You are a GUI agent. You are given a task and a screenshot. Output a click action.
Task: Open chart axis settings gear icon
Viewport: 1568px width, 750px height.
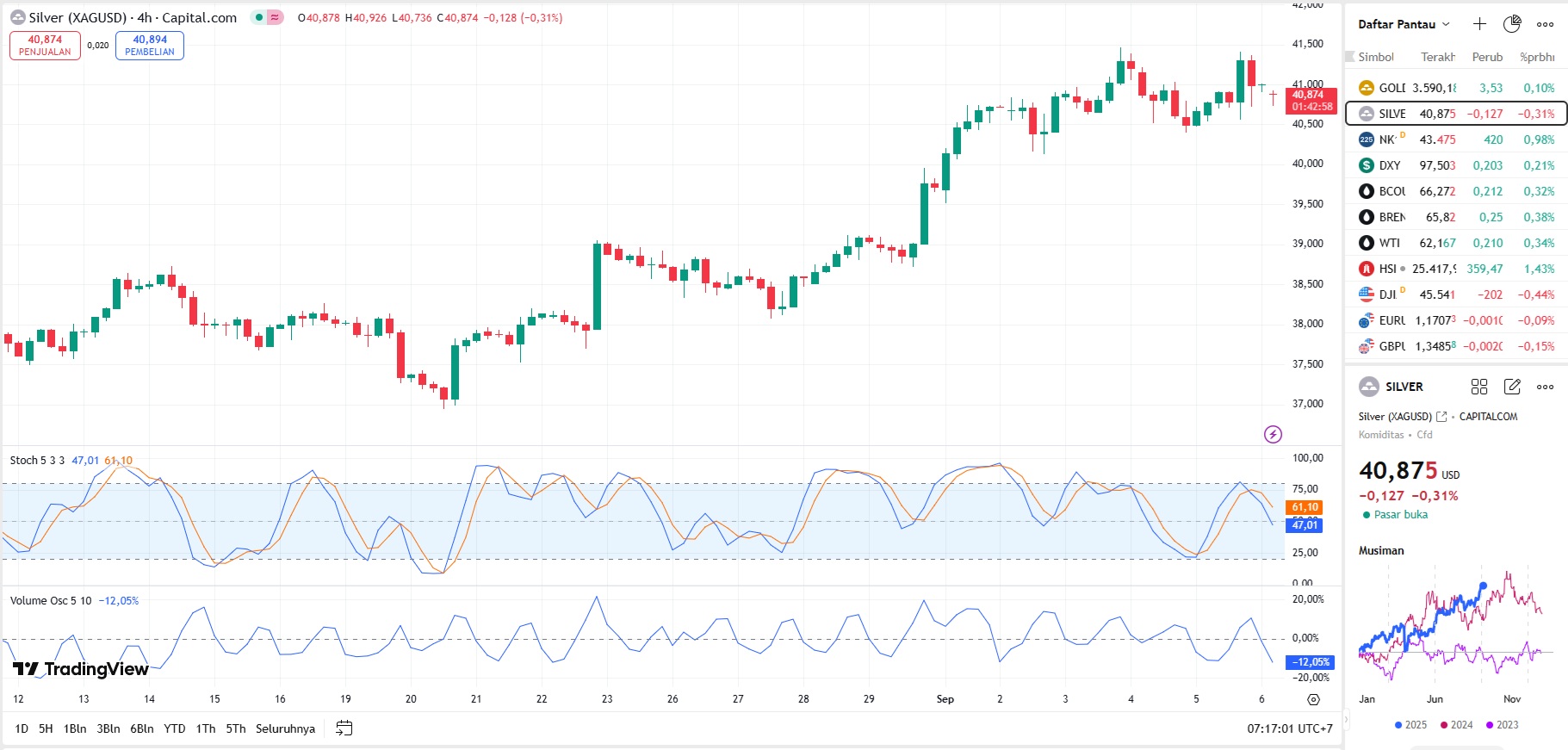click(1313, 699)
